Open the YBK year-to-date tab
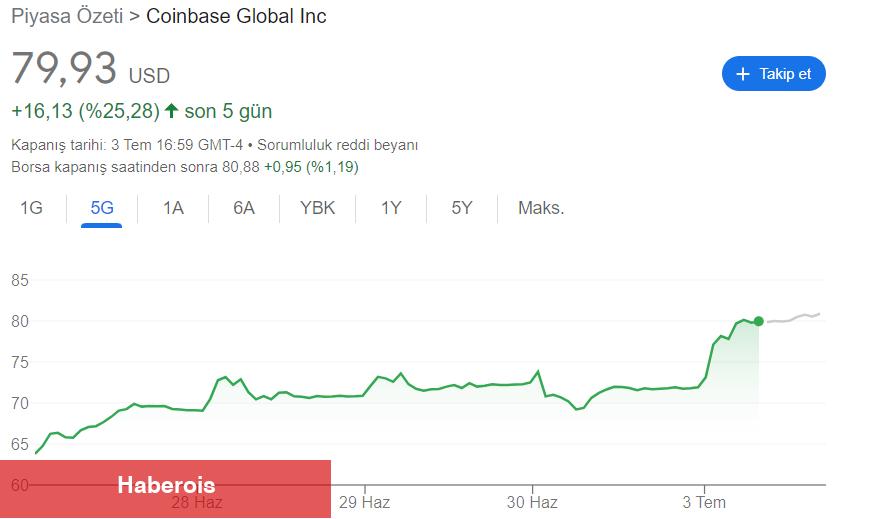Viewport: 874px width, 519px height. (x=317, y=208)
